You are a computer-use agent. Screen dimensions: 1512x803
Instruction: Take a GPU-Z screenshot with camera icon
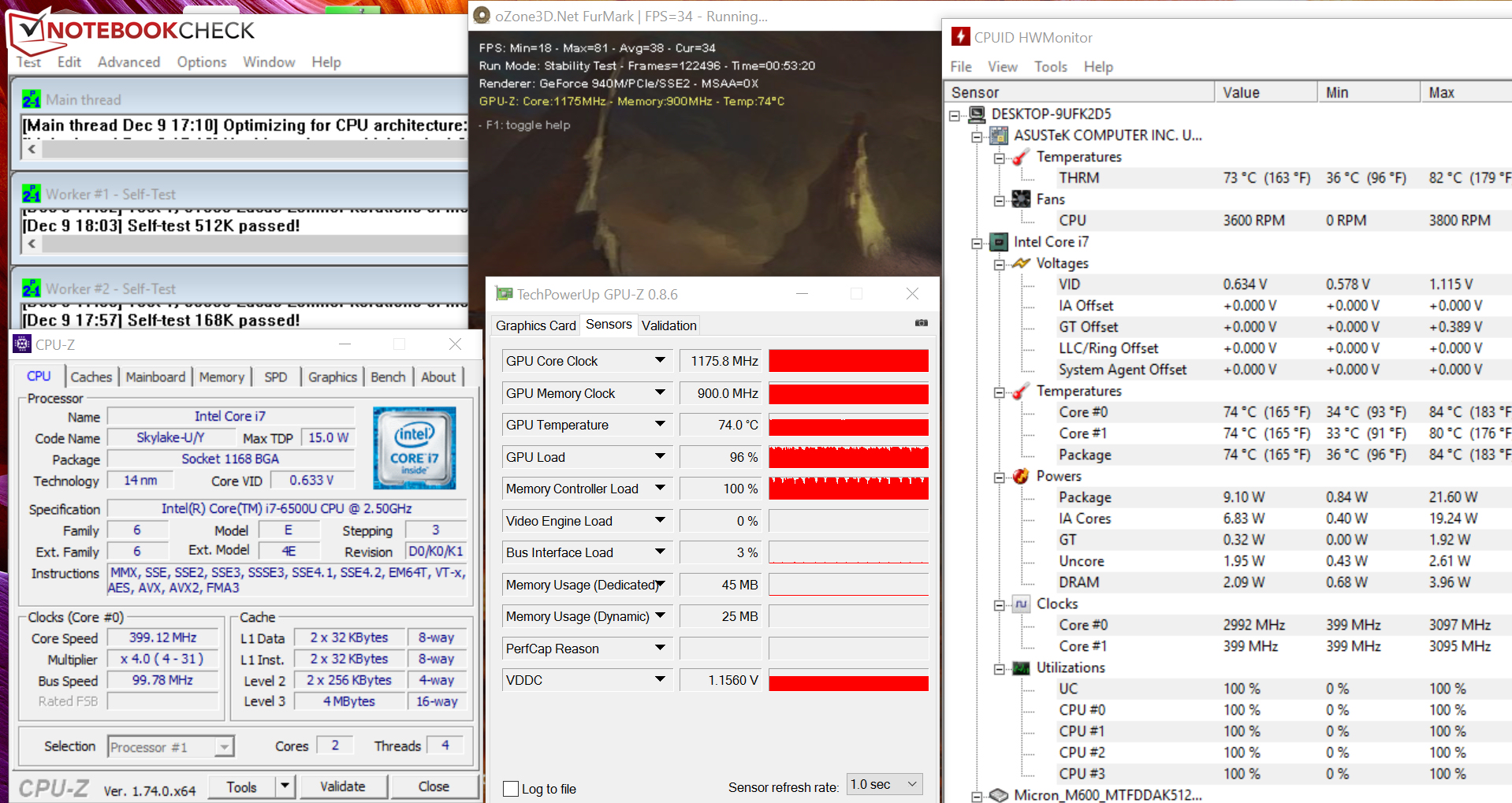922,323
